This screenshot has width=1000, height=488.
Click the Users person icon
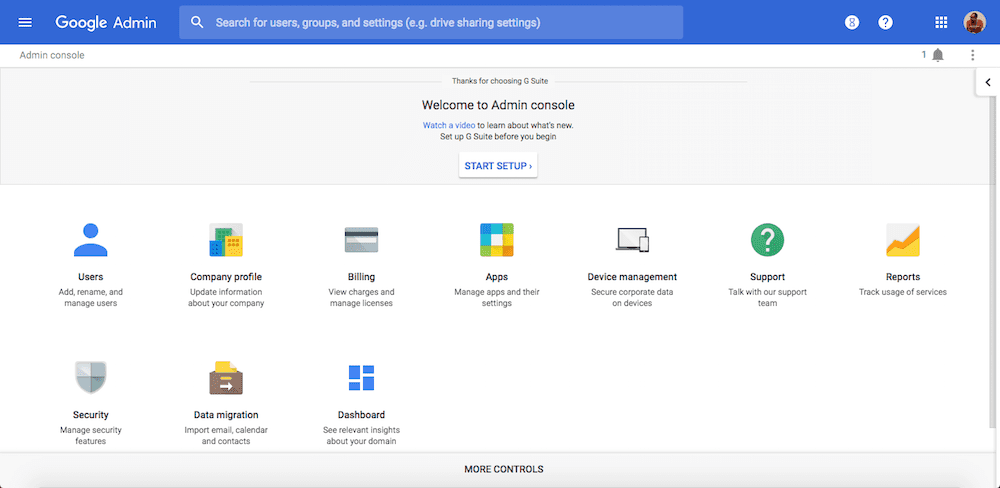coord(91,240)
